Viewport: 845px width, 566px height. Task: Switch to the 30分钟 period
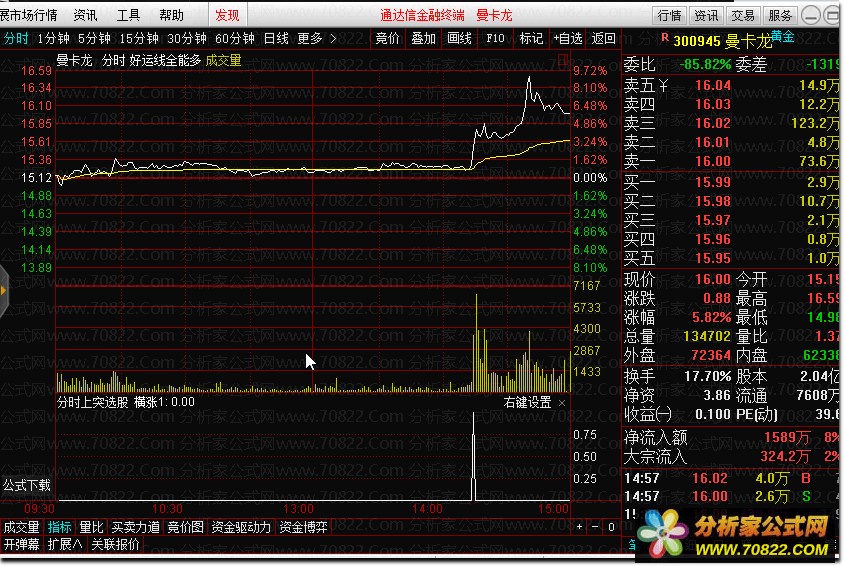tap(187, 38)
